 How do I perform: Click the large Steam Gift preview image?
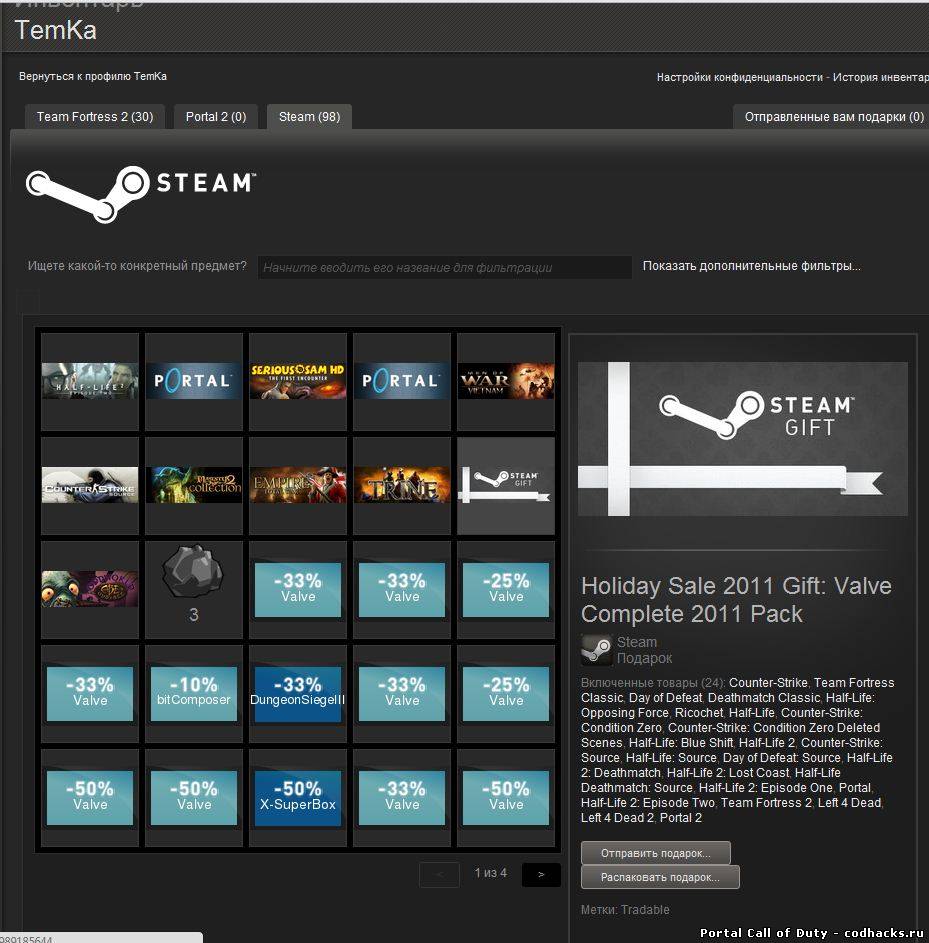743,438
